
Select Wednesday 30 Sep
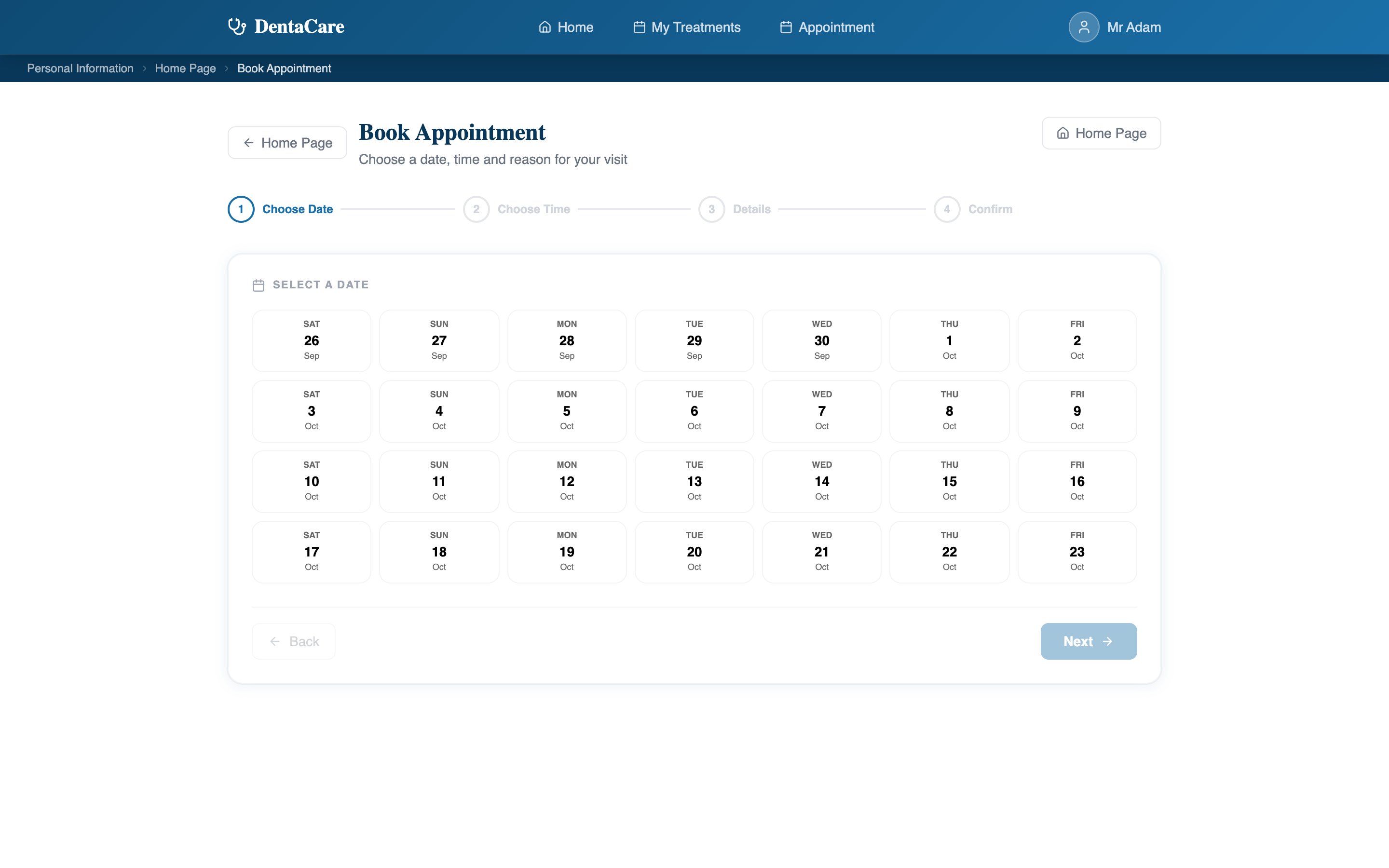[x=822, y=340]
